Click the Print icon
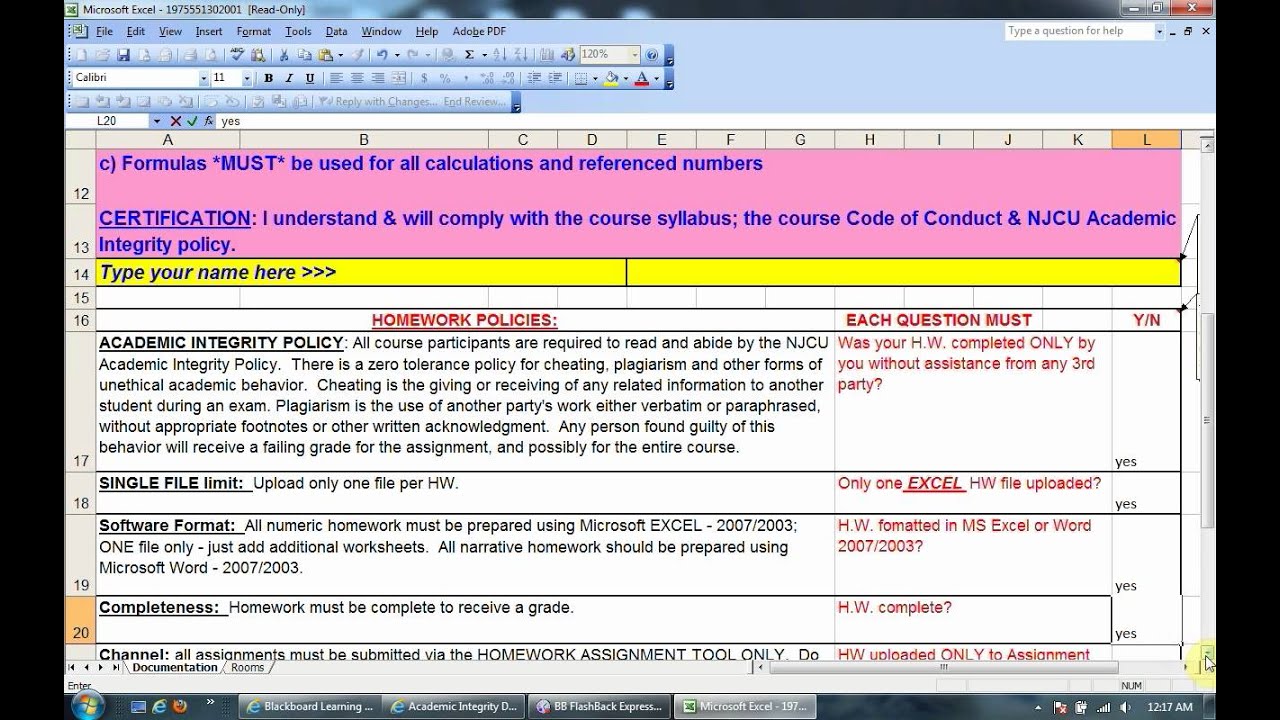This screenshot has height=720, width=1280. coord(191,55)
